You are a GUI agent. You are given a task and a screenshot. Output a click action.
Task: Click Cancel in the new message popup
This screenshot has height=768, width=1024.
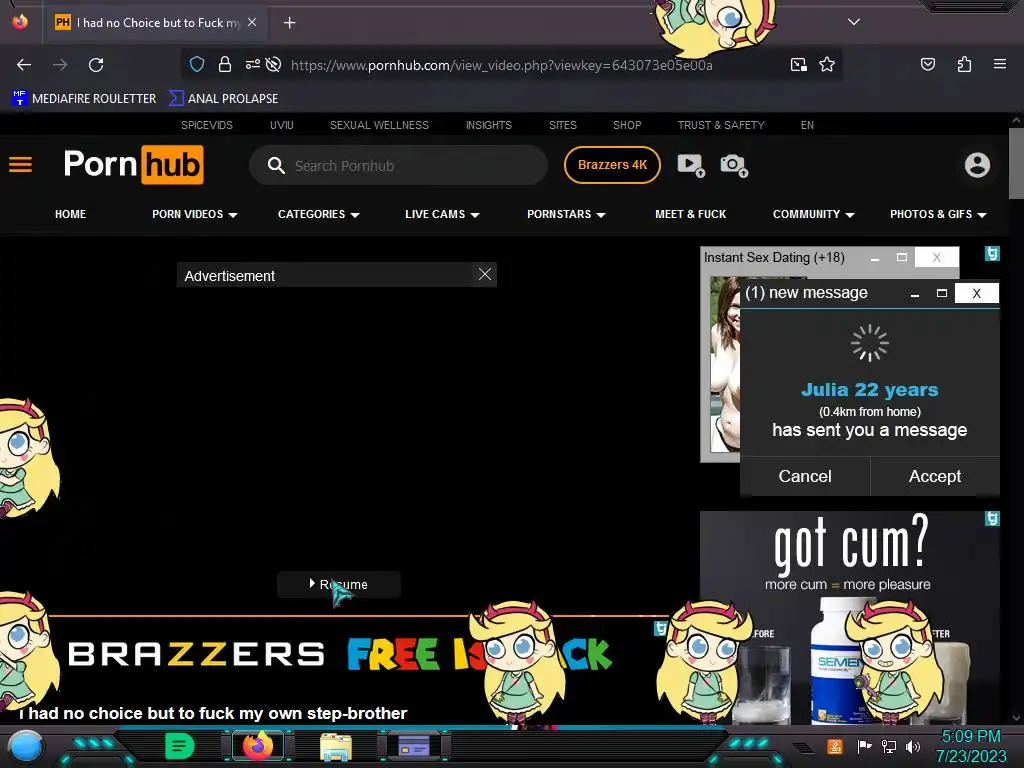point(805,476)
